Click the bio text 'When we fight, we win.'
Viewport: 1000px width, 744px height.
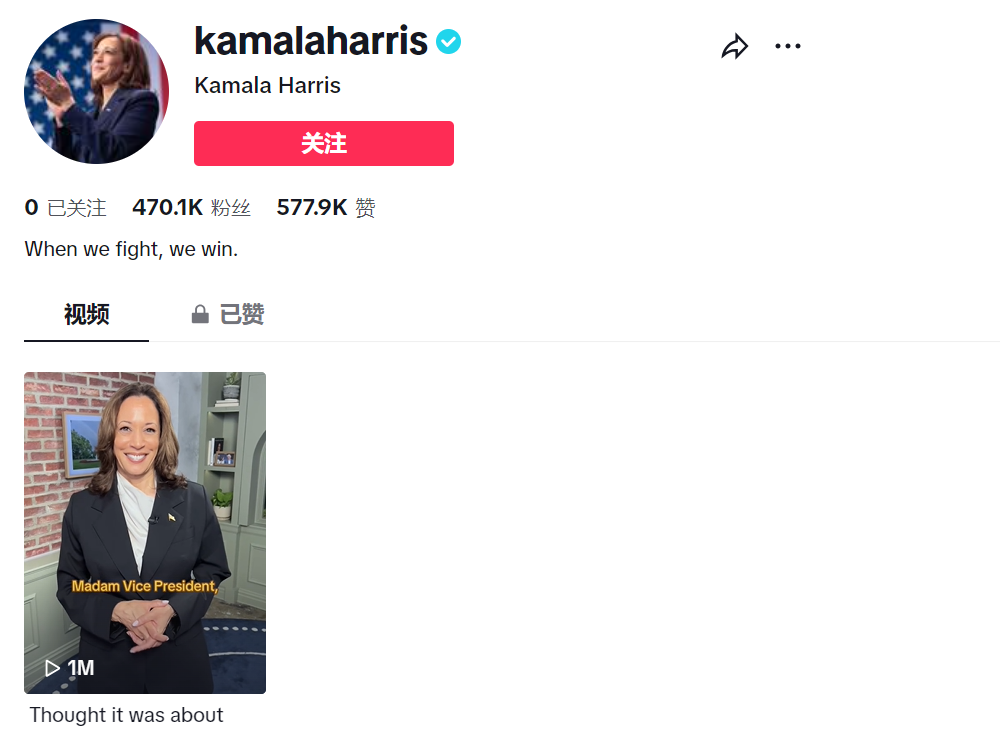[131, 249]
